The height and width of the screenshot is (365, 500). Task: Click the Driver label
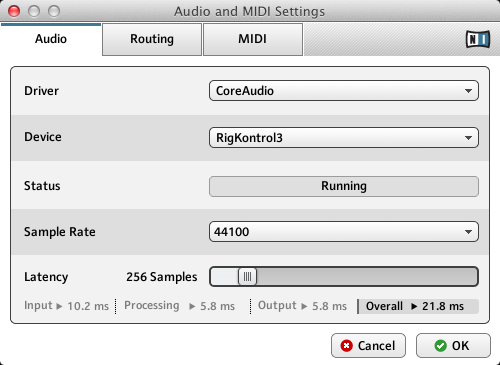[41, 91]
